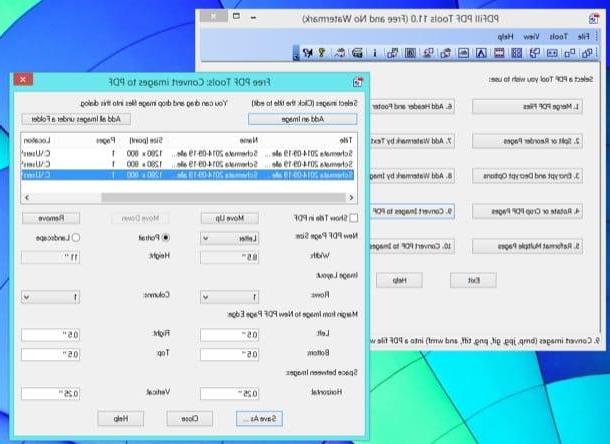Click the PostScript to PDF toolbar icon
The height and width of the screenshot is (444, 610).
(392, 53)
